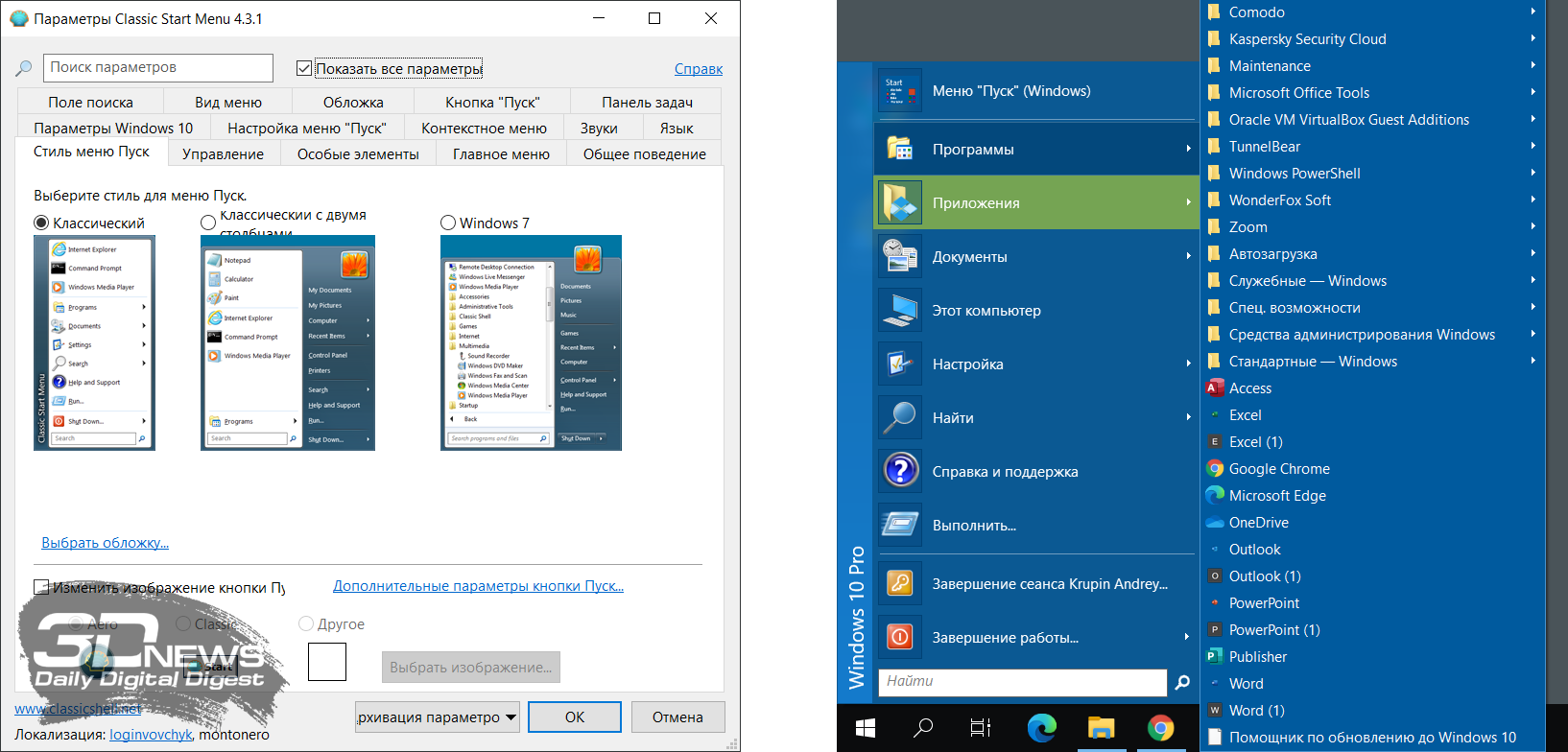Click the Task View icon on taskbar
Viewport: 1568px width, 752px height.
[980, 728]
